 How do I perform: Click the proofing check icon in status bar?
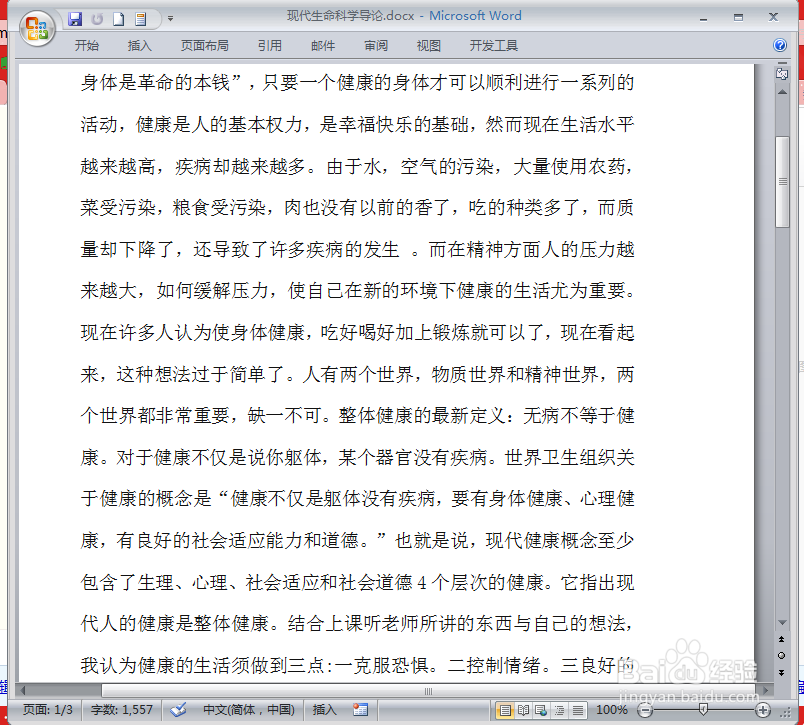point(178,710)
